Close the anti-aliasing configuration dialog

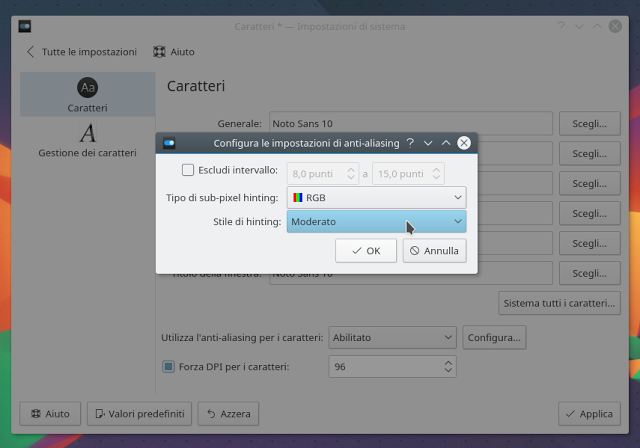[464, 143]
